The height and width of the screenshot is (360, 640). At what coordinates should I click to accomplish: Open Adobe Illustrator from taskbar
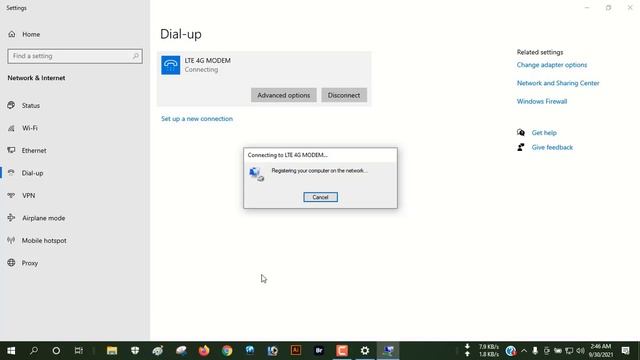[x=296, y=351]
